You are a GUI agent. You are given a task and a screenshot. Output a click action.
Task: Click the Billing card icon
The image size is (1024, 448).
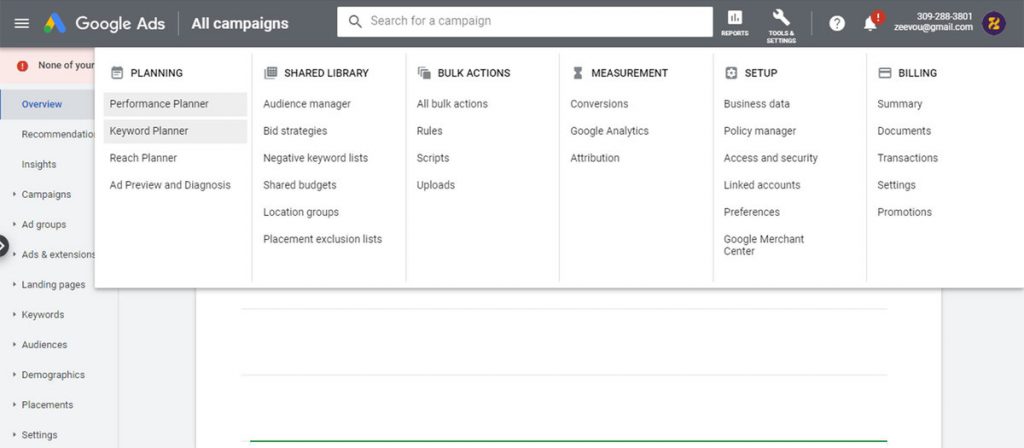coord(885,73)
